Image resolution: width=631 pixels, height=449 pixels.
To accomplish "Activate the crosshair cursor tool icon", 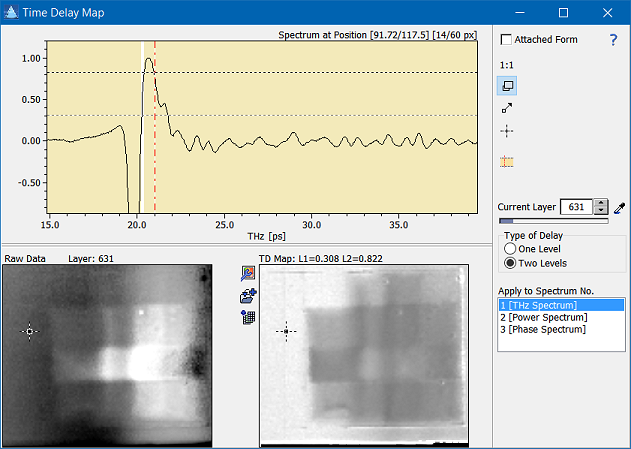I will click(508, 131).
